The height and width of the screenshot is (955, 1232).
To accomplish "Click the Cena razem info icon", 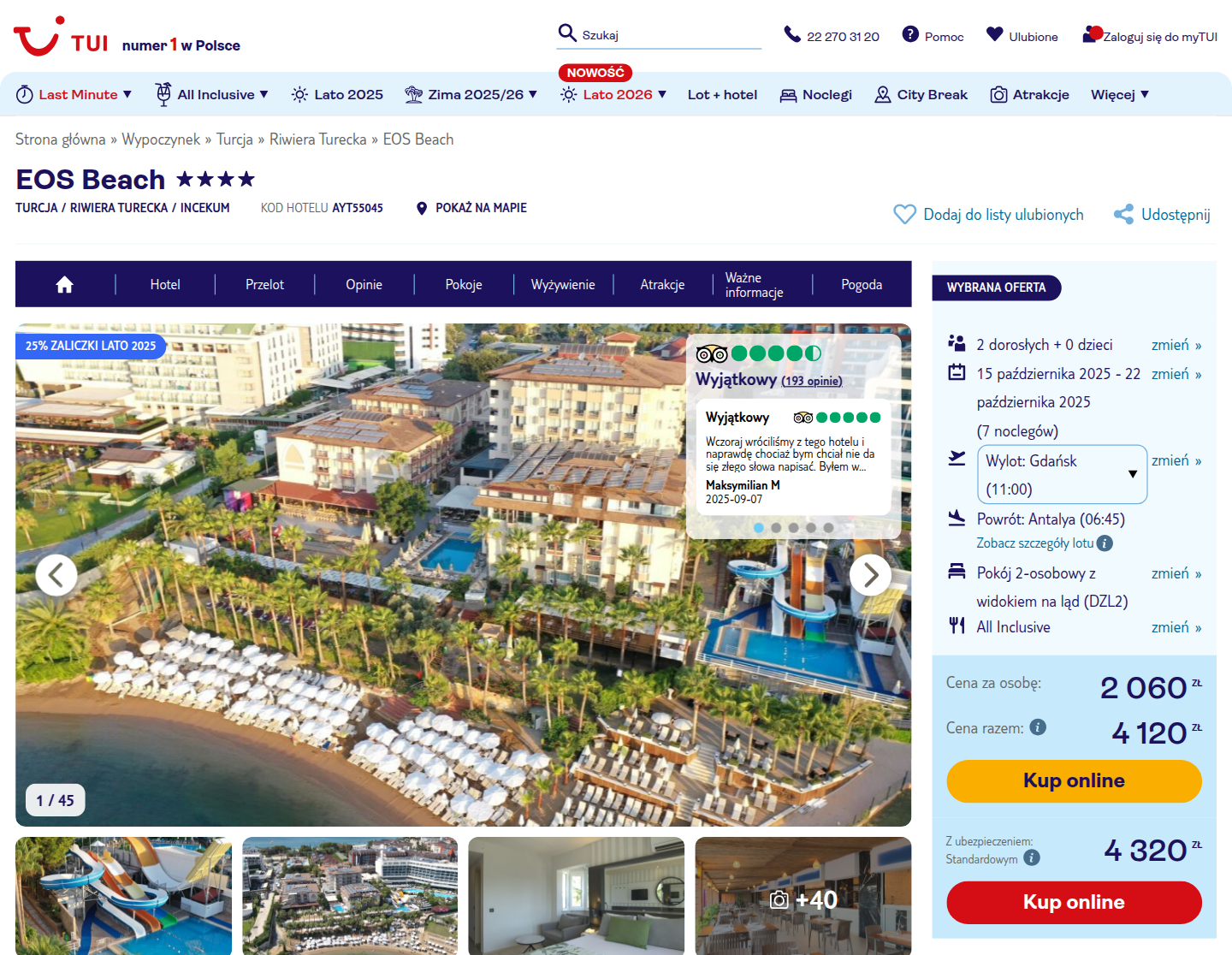I will (1038, 727).
